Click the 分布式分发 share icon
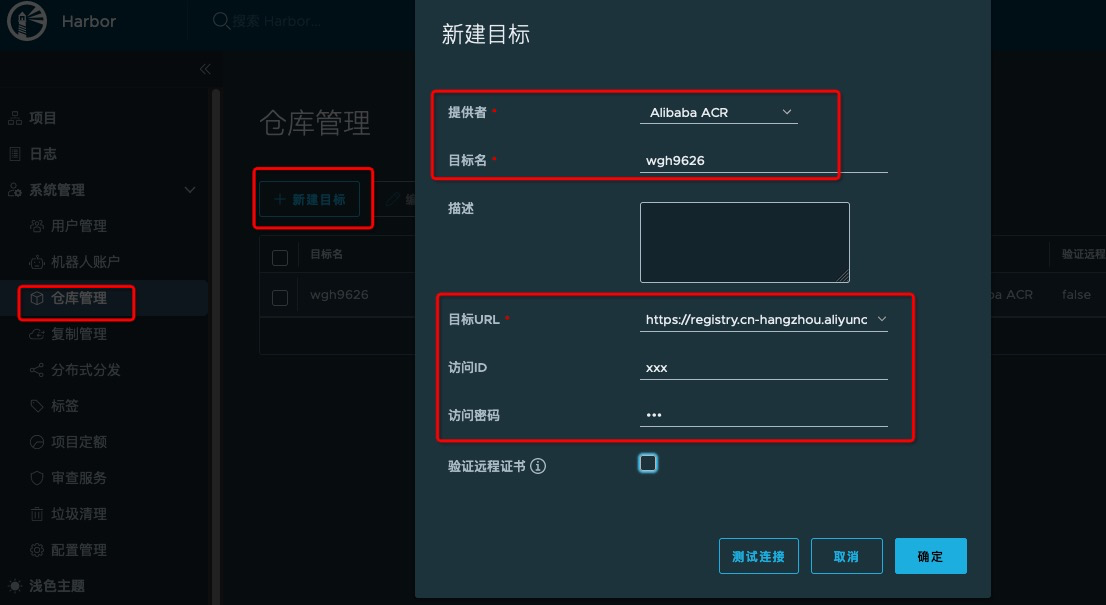Screen dimensions: 1106x605 [x=37, y=370]
